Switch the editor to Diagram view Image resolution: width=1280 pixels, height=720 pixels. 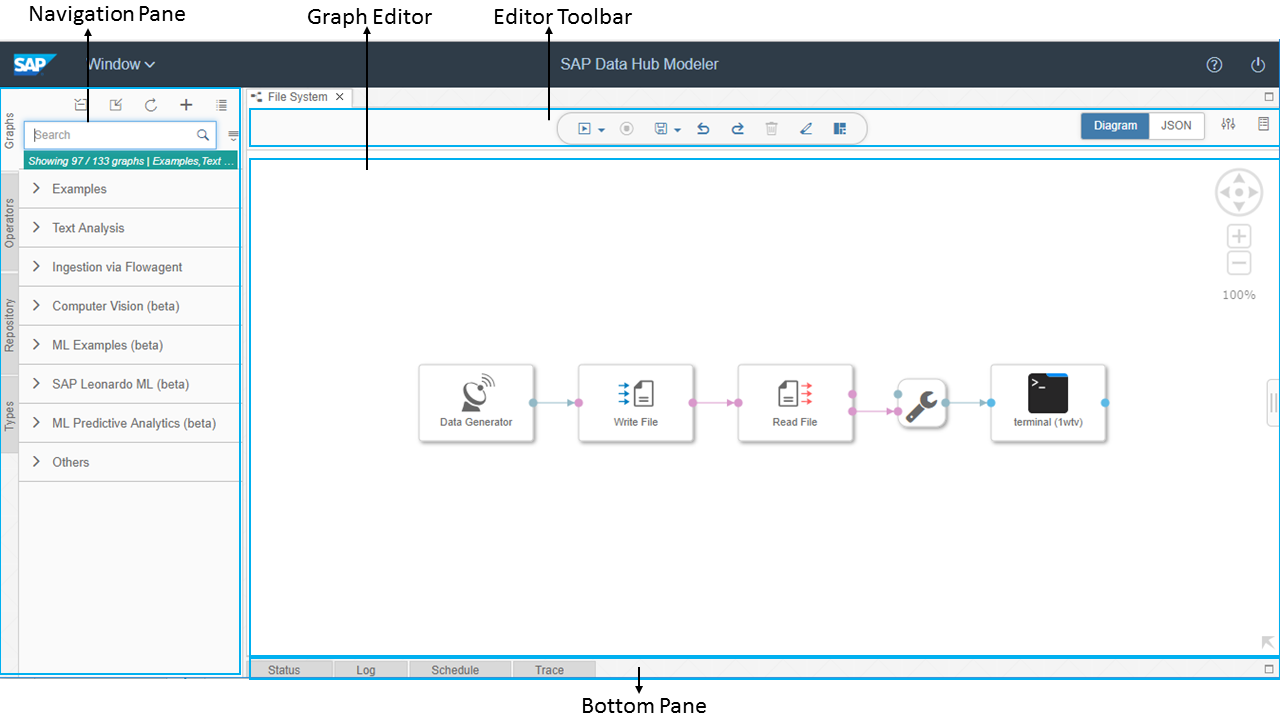[x=1115, y=126]
